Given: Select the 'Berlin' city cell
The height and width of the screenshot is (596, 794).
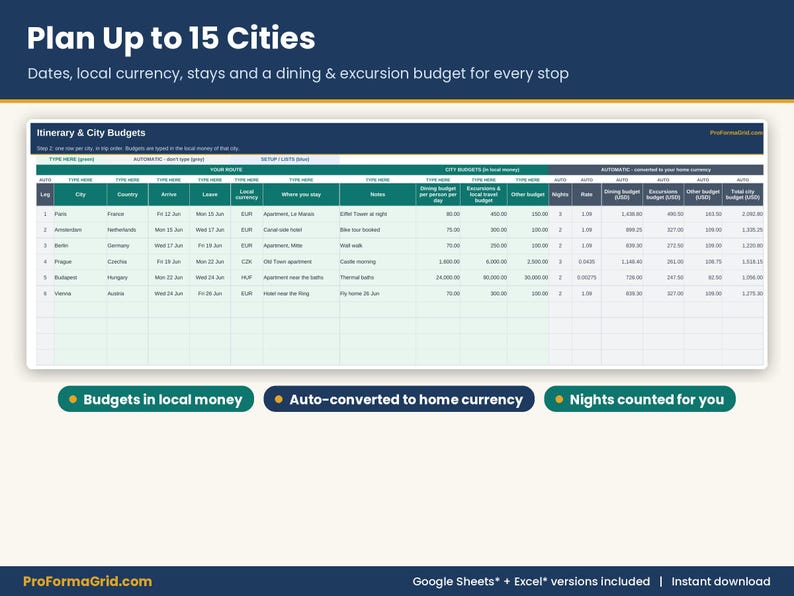Looking at the screenshot, I should pos(80,246).
